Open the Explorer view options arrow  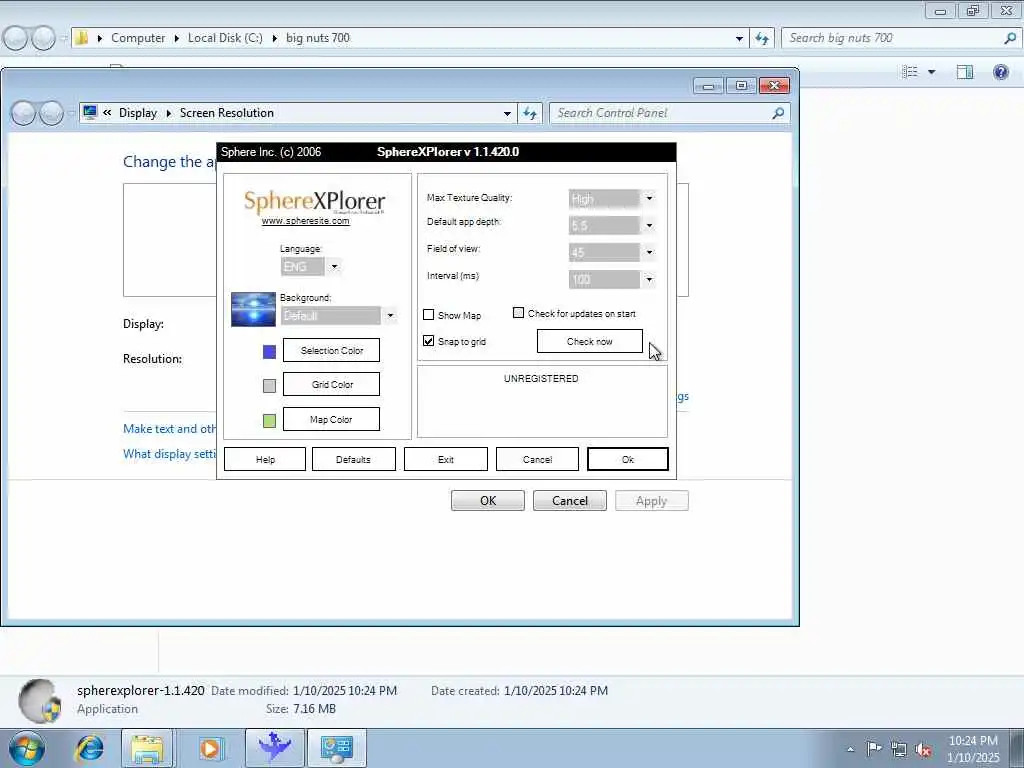(x=932, y=71)
